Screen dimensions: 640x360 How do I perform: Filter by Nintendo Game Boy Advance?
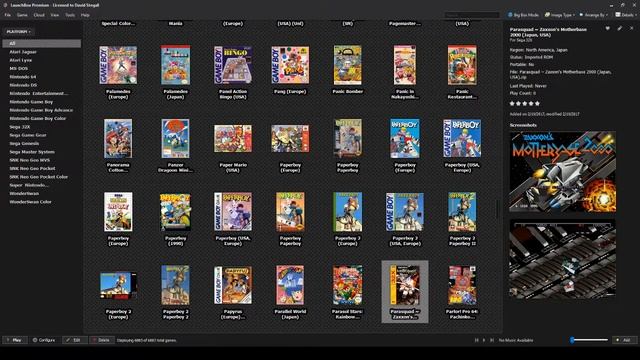click(42, 110)
